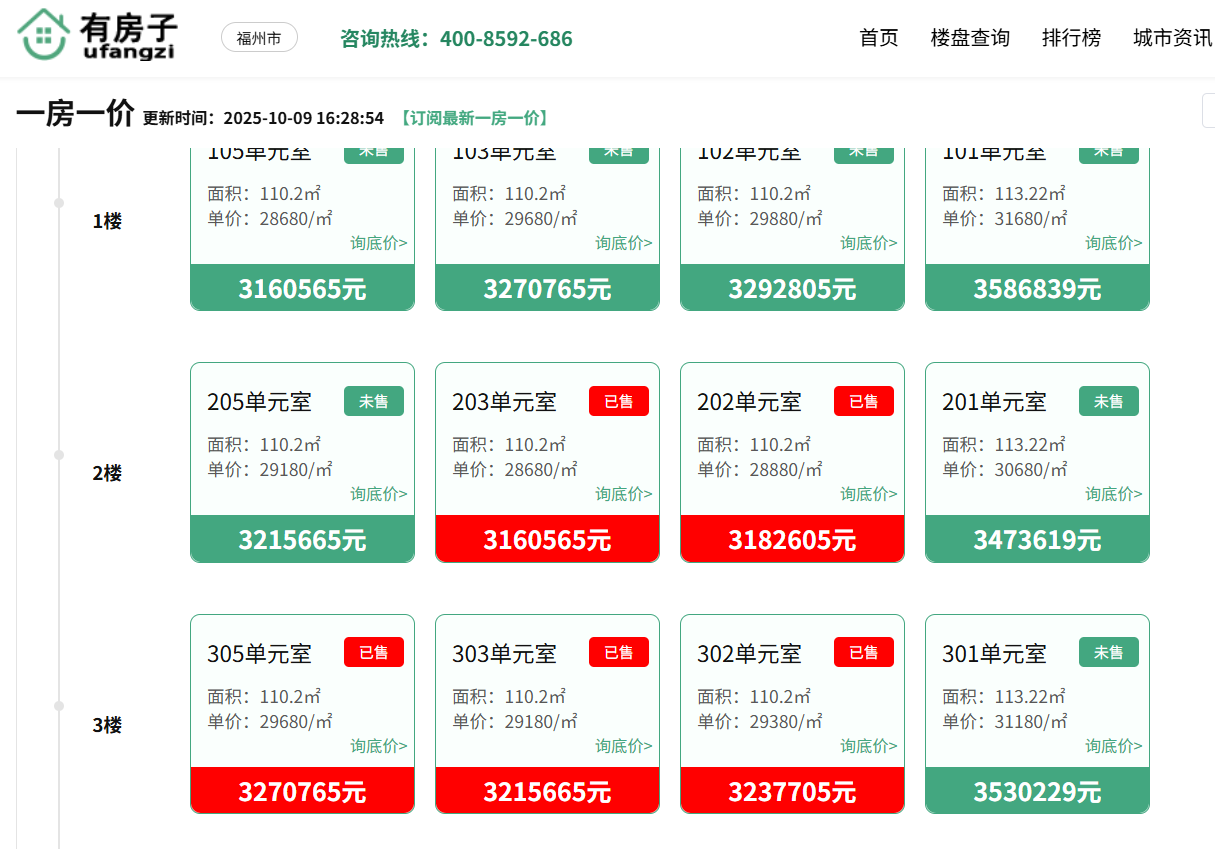Click 询底价 link for unit 101
1215x849 pixels.
pos(1113,243)
